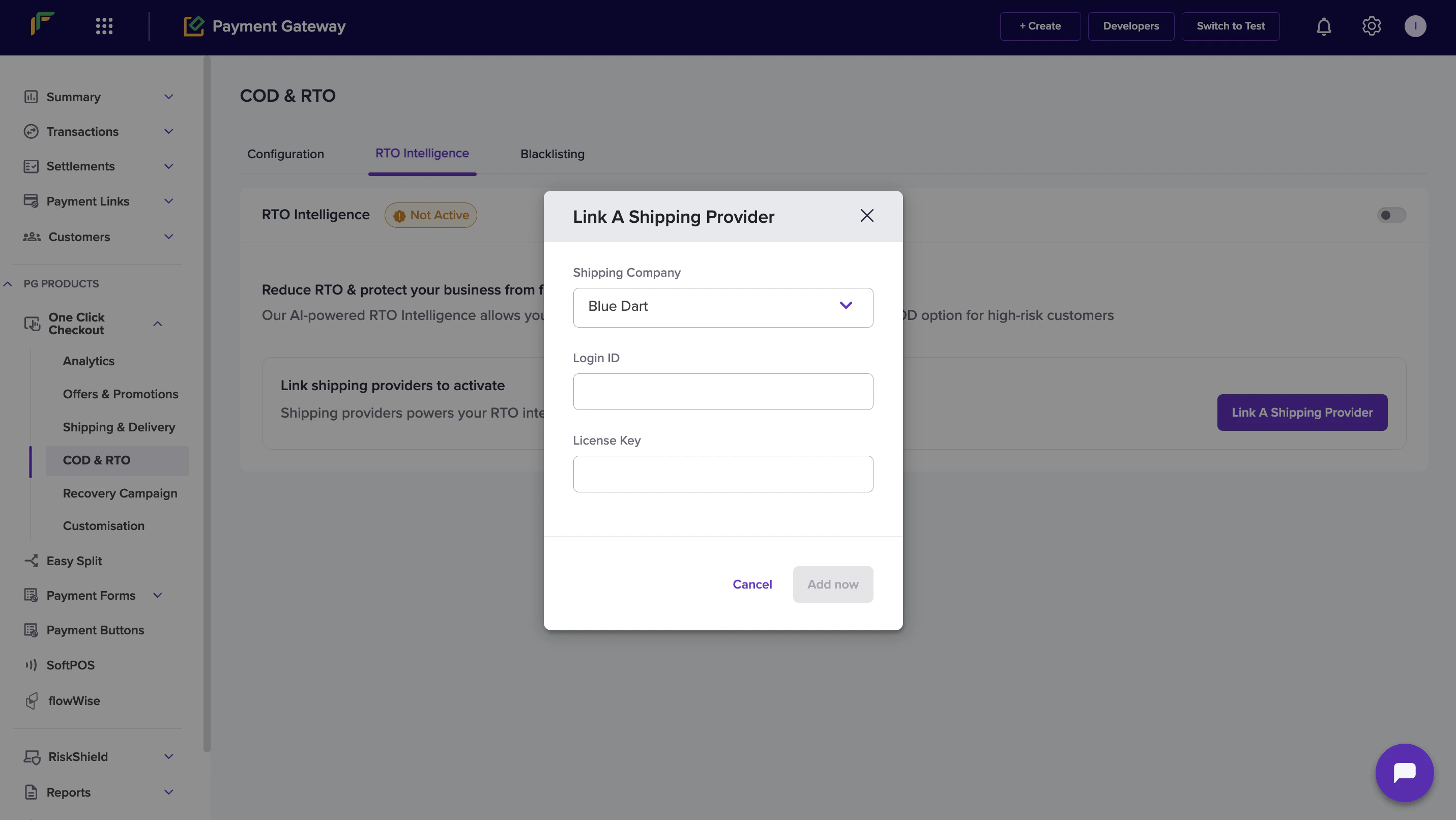Click the flowWise sidebar icon
The width and height of the screenshot is (1456, 820).
tap(32, 701)
